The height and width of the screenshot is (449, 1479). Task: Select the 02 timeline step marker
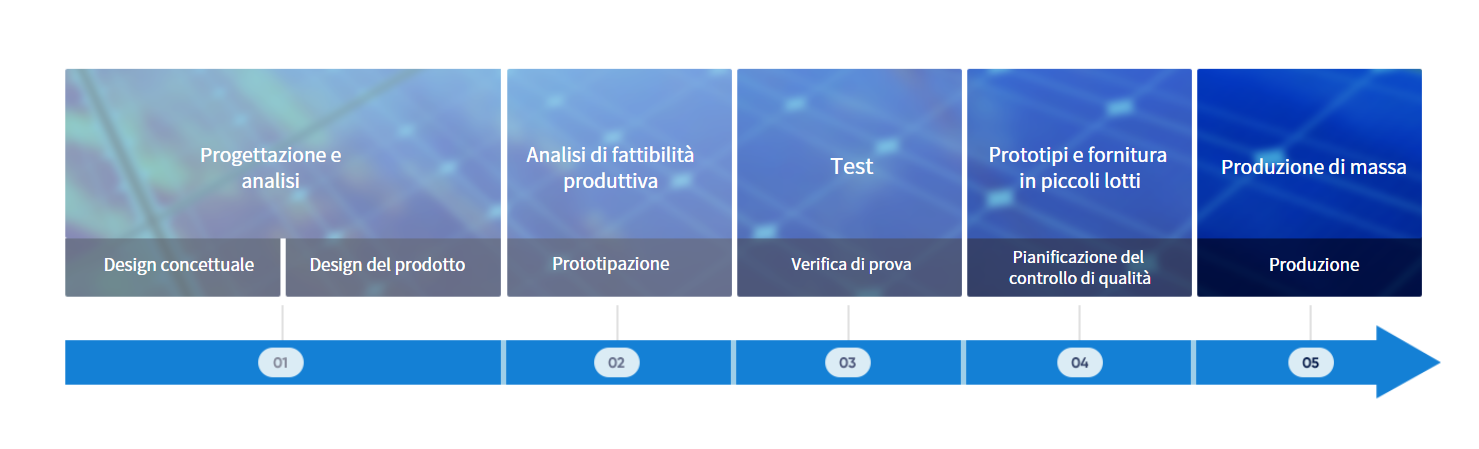click(616, 363)
